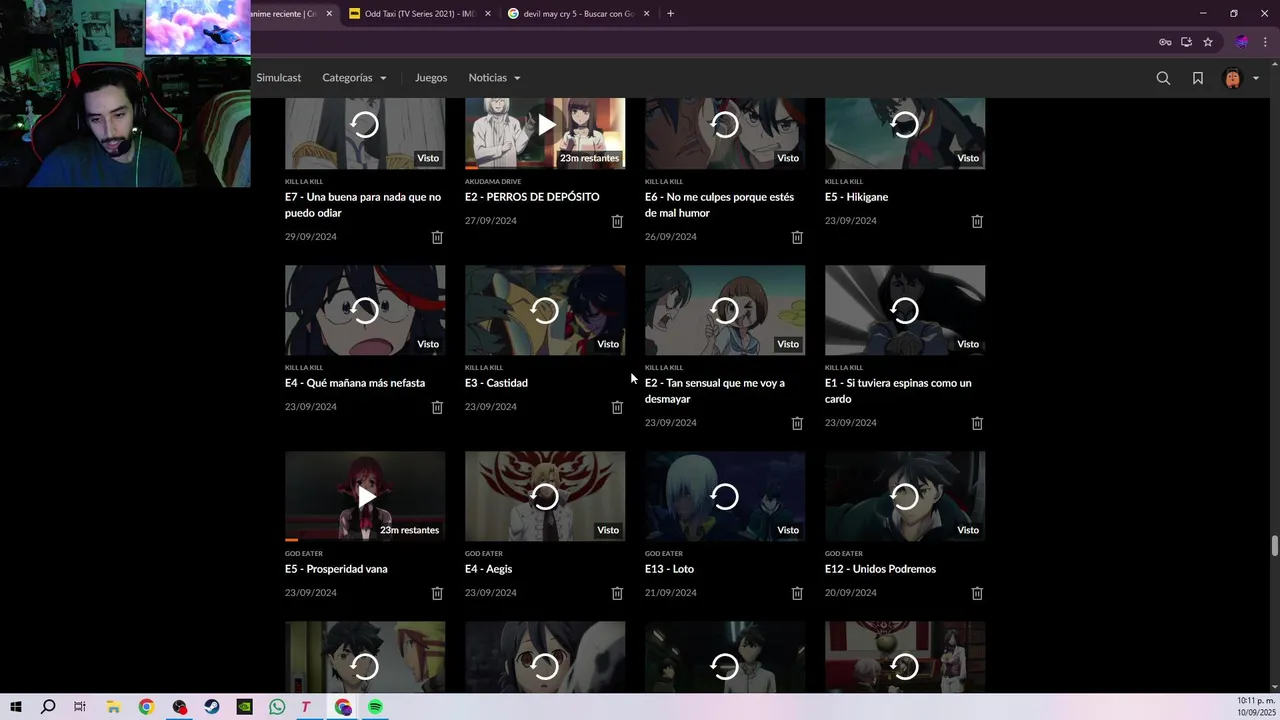Open E12 Unidos Podremos episode title
Viewport: 1280px width, 720px height.
click(880, 569)
